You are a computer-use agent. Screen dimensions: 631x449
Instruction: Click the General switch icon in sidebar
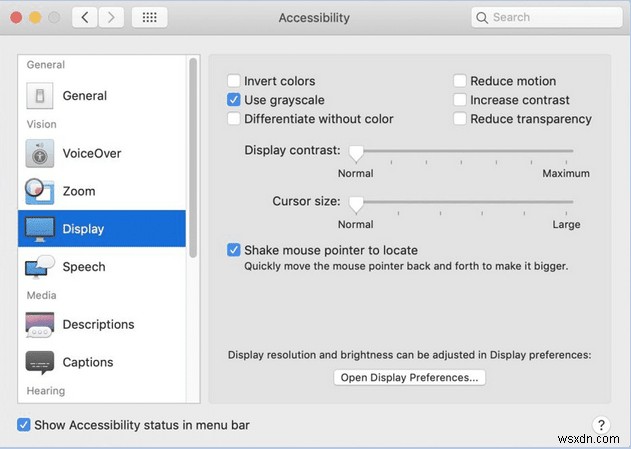pos(40,96)
